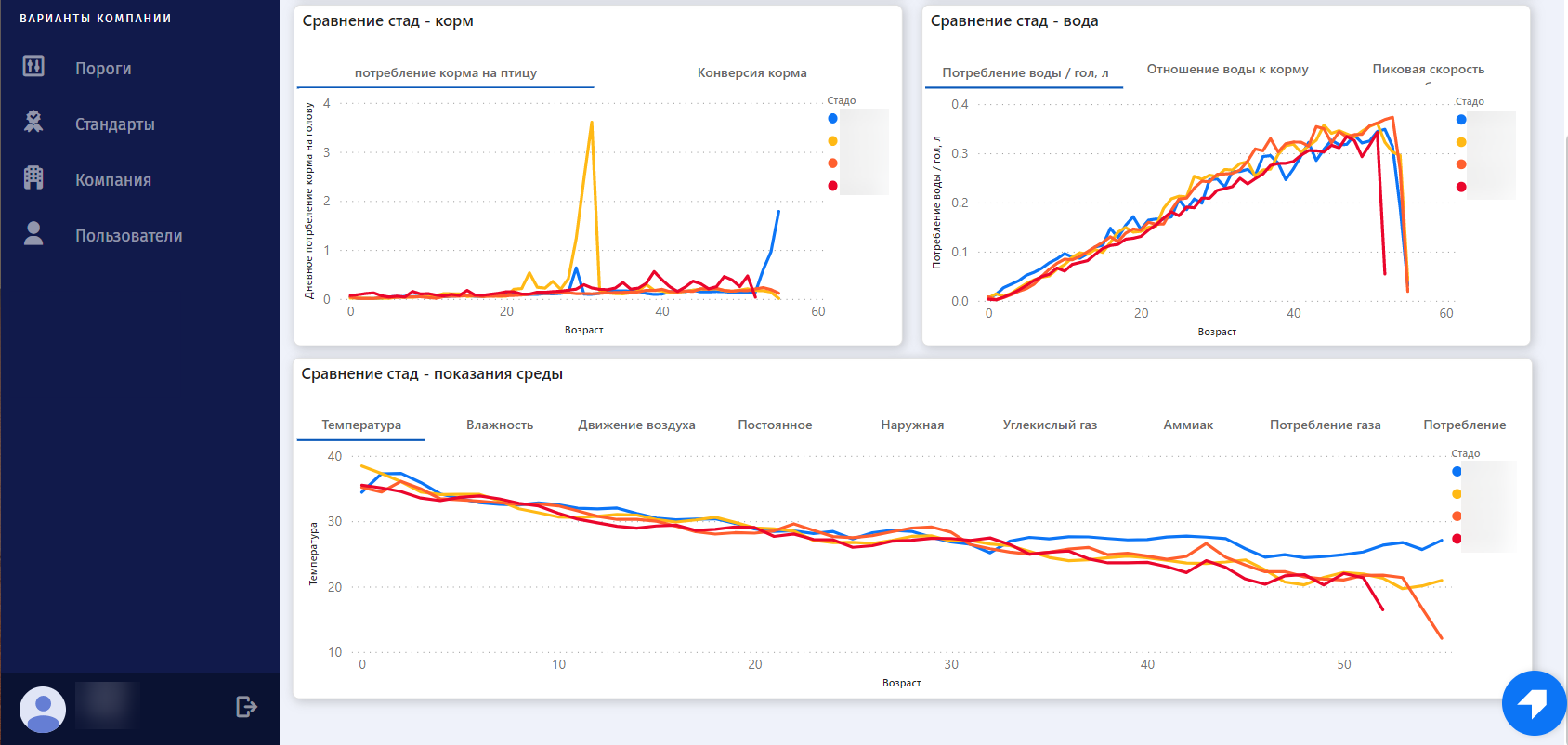Switch to Отношение воды к корму tab
The height and width of the screenshot is (745, 1568).
[1227, 69]
